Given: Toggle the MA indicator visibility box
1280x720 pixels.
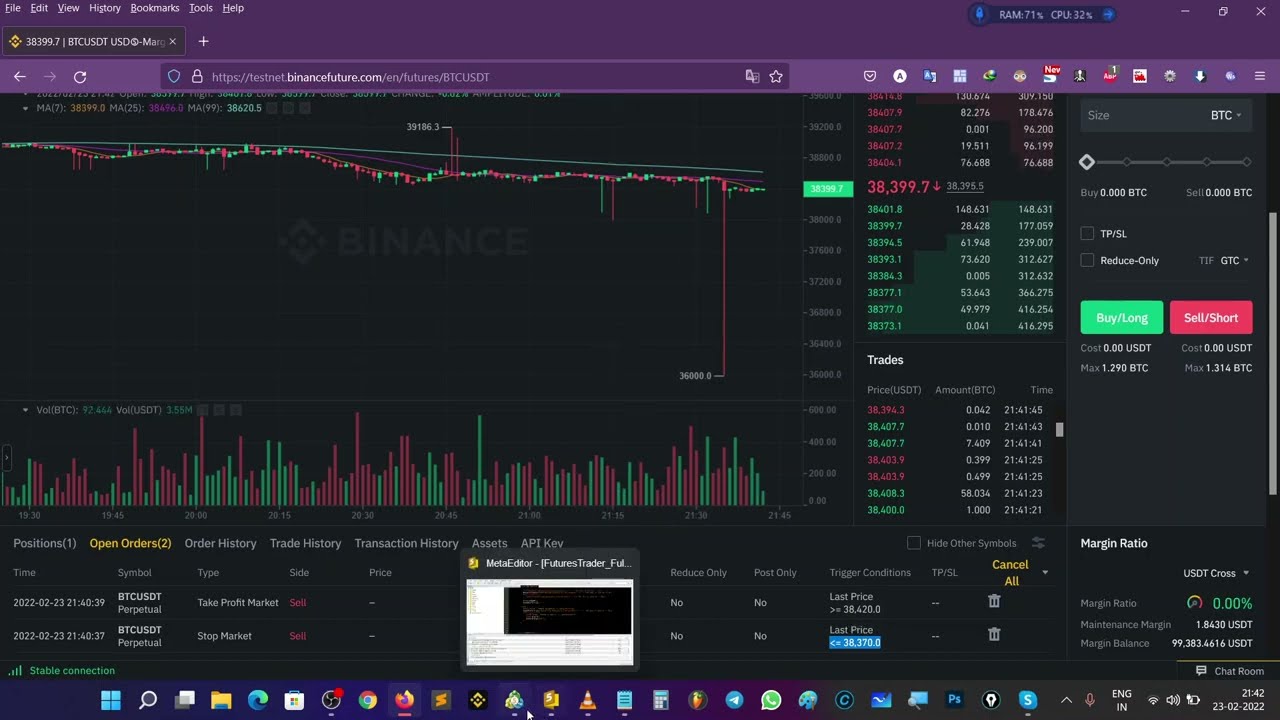Looking at the screenshot, I should click(272, 108).
